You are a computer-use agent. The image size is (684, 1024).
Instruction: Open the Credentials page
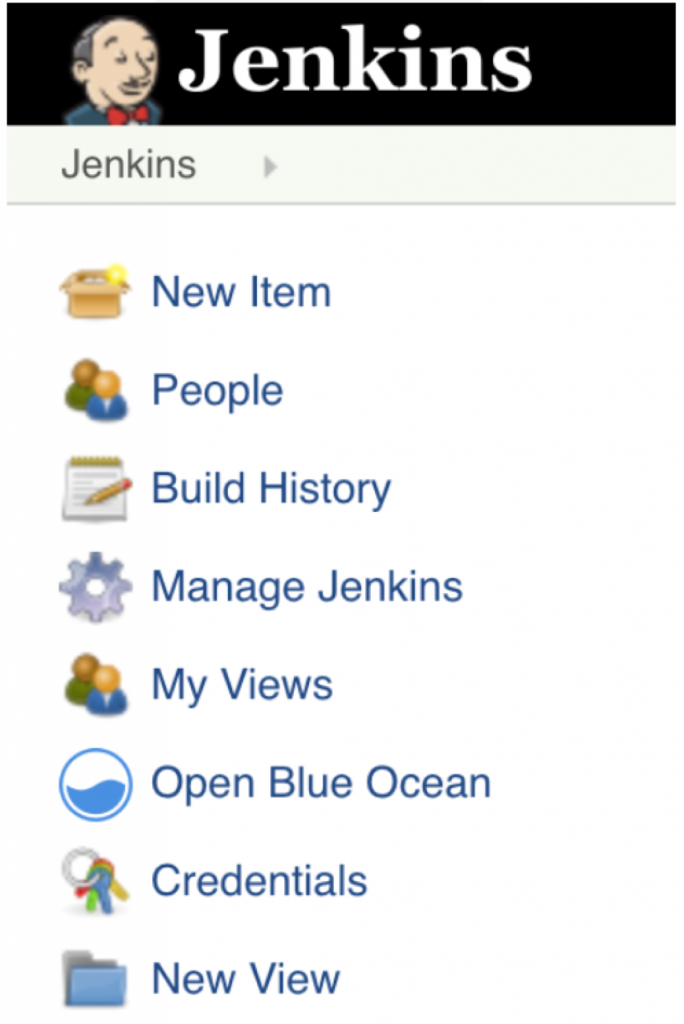coord(258,880)
